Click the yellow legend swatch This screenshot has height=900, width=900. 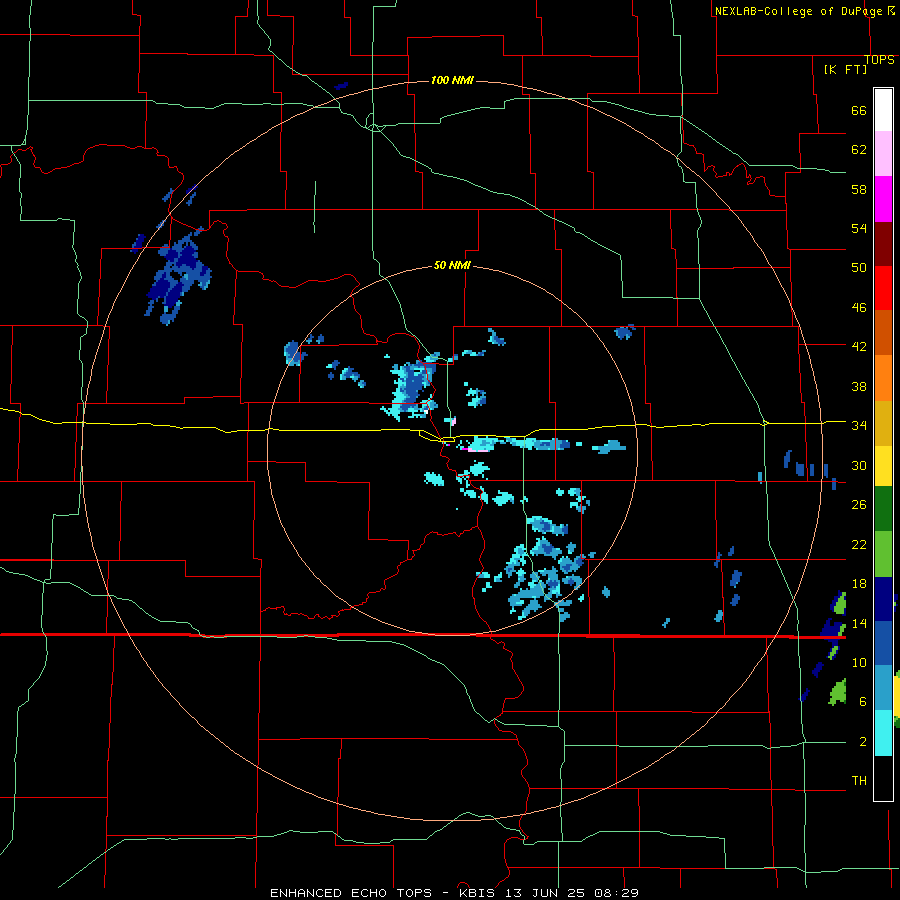(883, 466)
